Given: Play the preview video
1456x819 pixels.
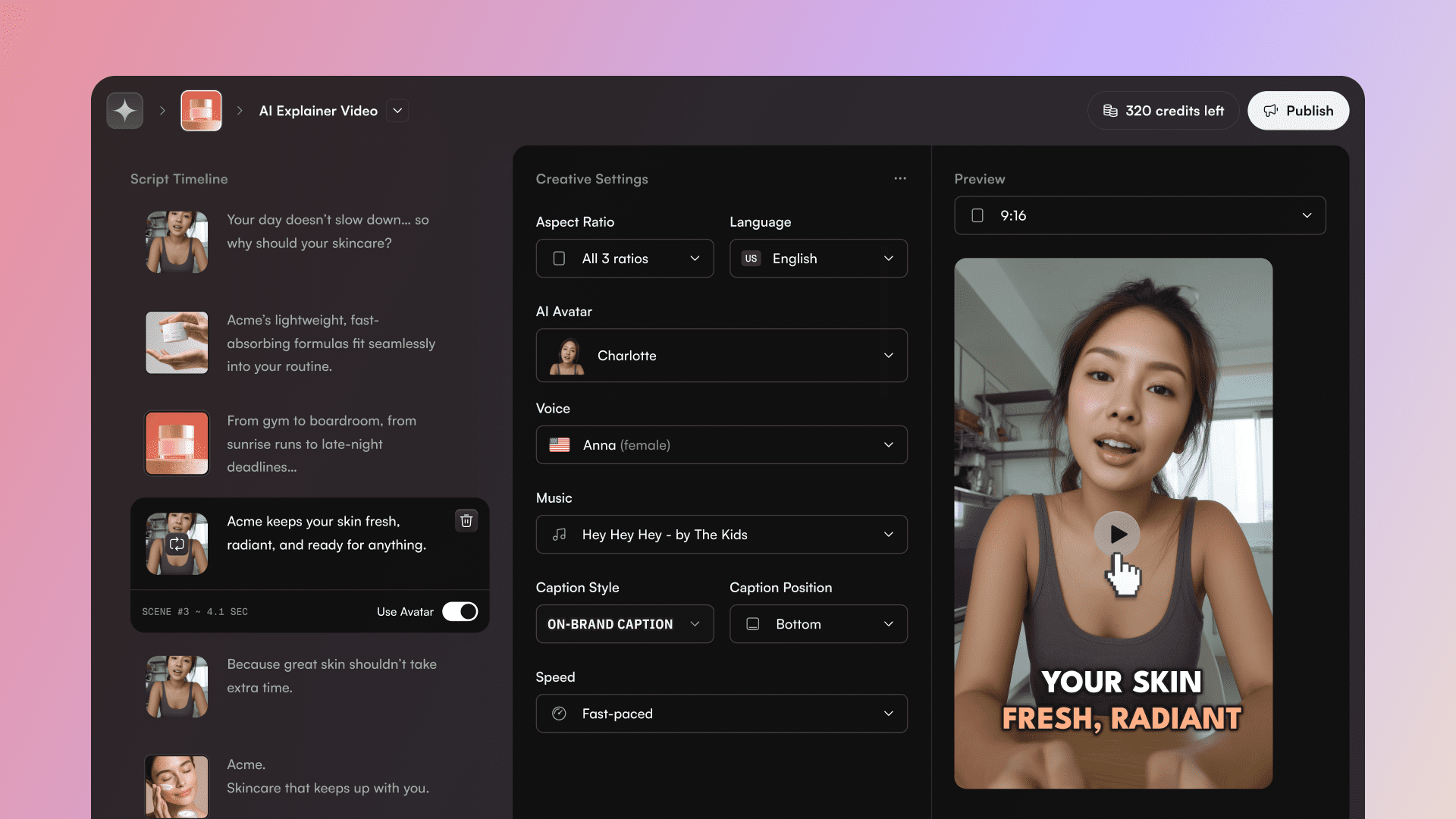Looking at the screenshot, I should tap(1117, 534).
